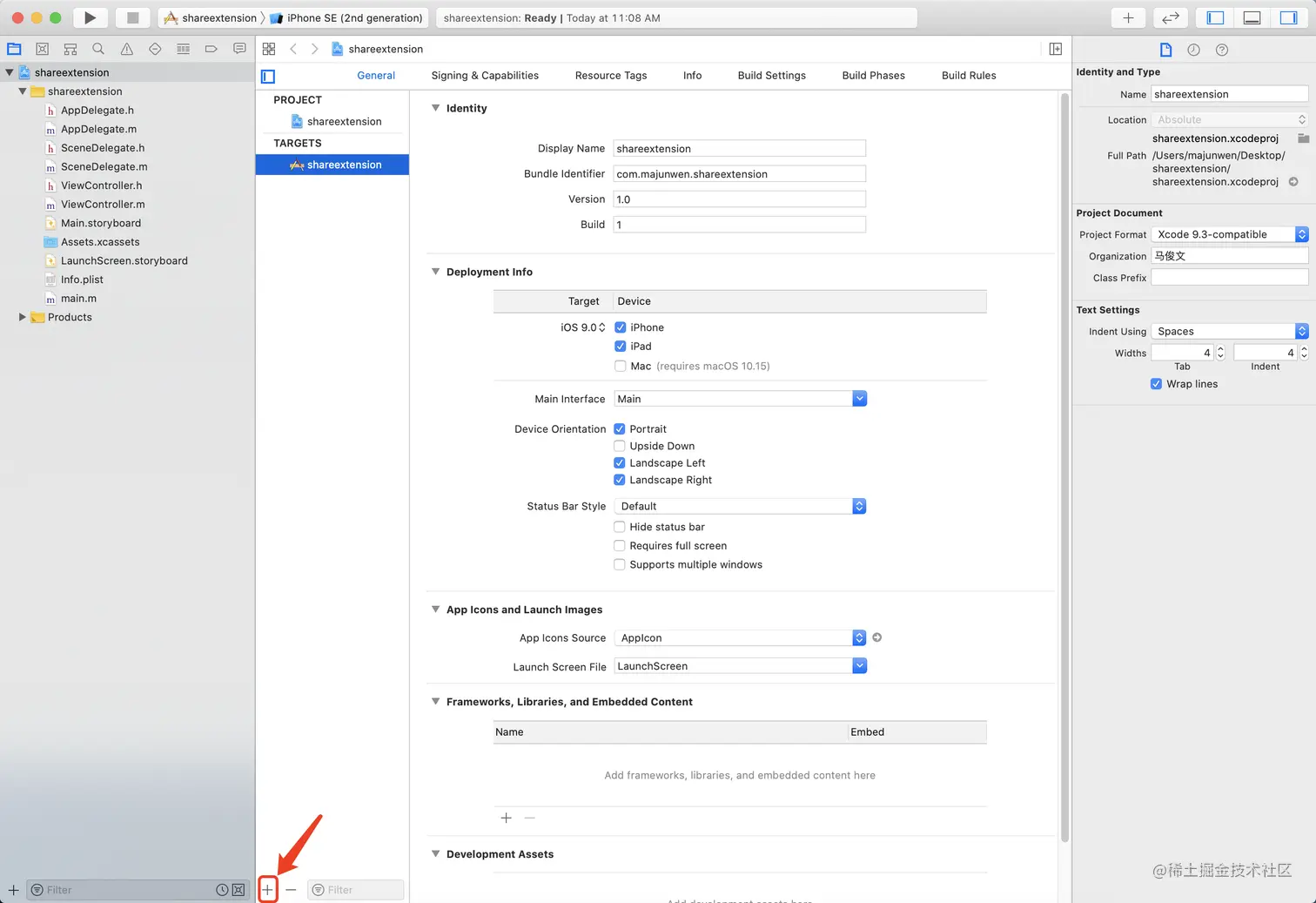The image size is (1316, 903).
Task: Open the Library with the plus button
Action: tap(1128, 17)
